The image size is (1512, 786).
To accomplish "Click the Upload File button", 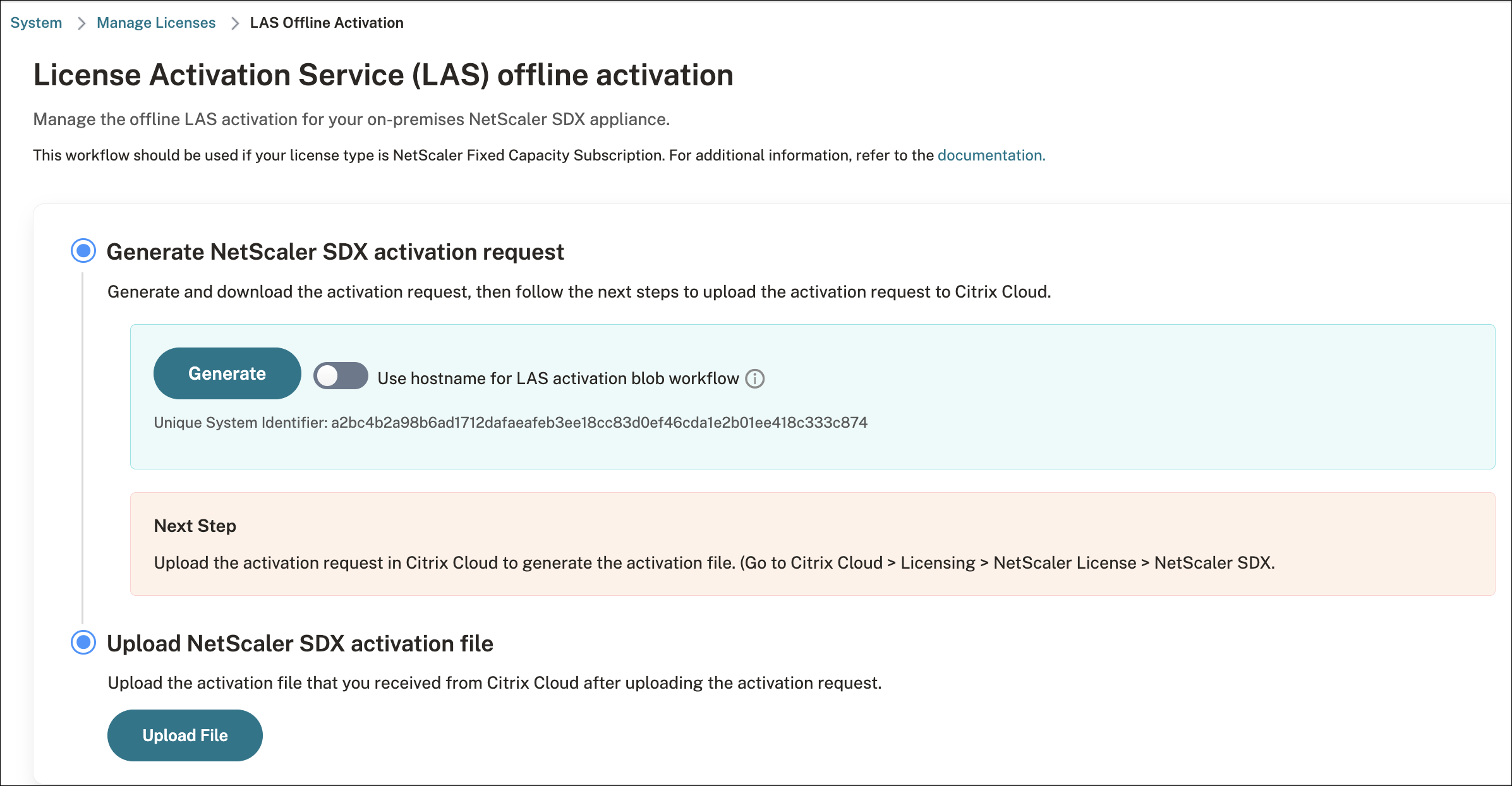I will (184, 735).
